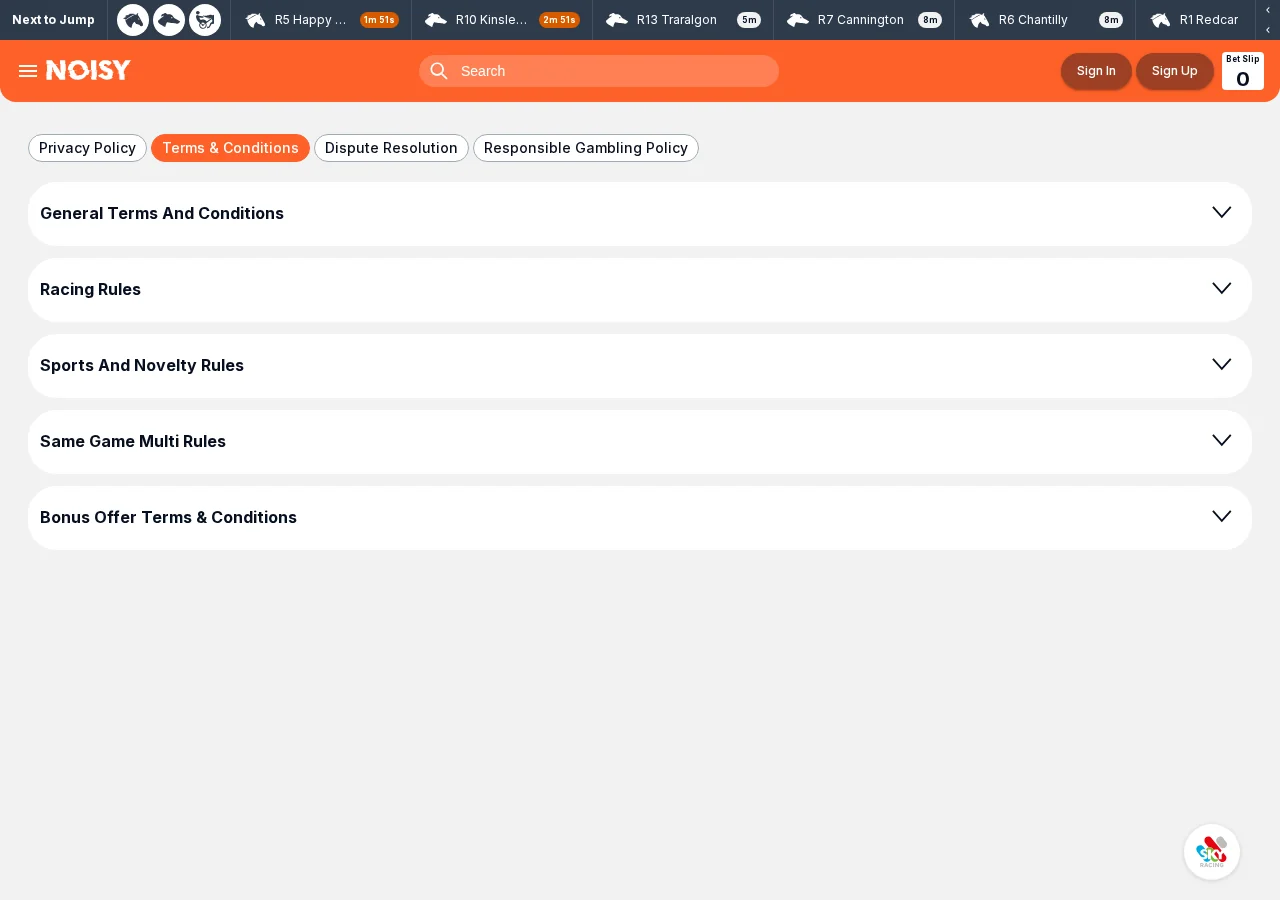Image resolution: width=1280 pixels, height=900 pixels.
Task: Expand the Same Game Multi Rules section
Action: pos(640,442)
